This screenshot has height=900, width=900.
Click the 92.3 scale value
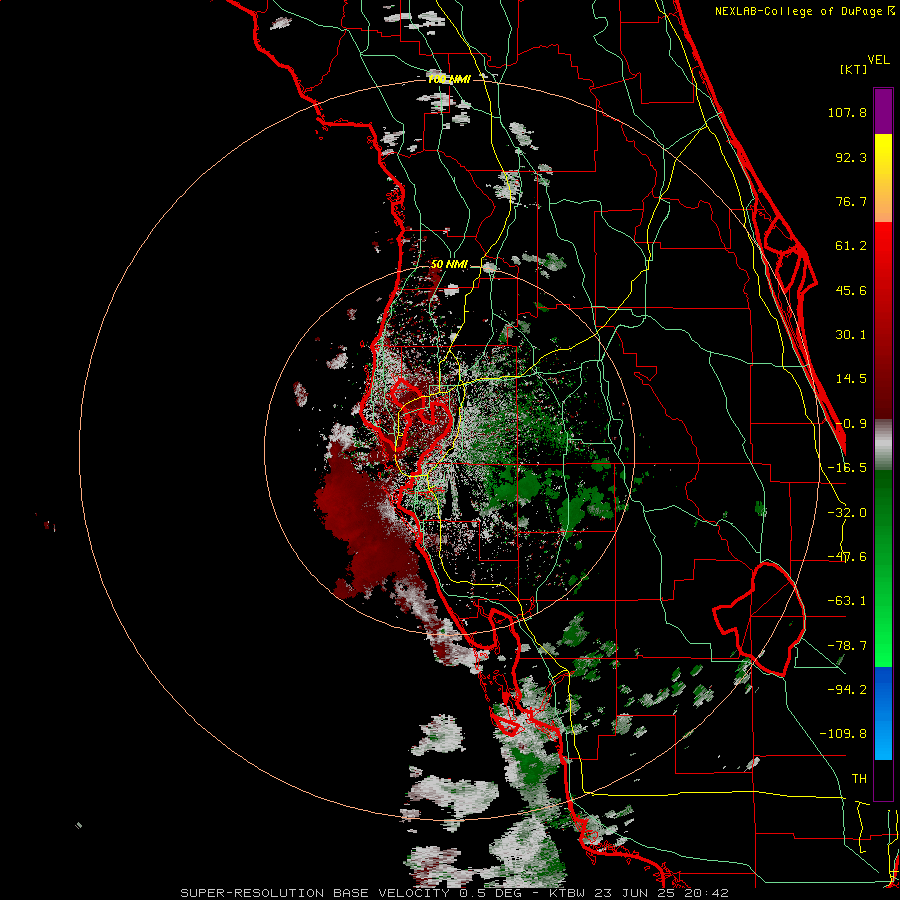[x=851, y=157]
